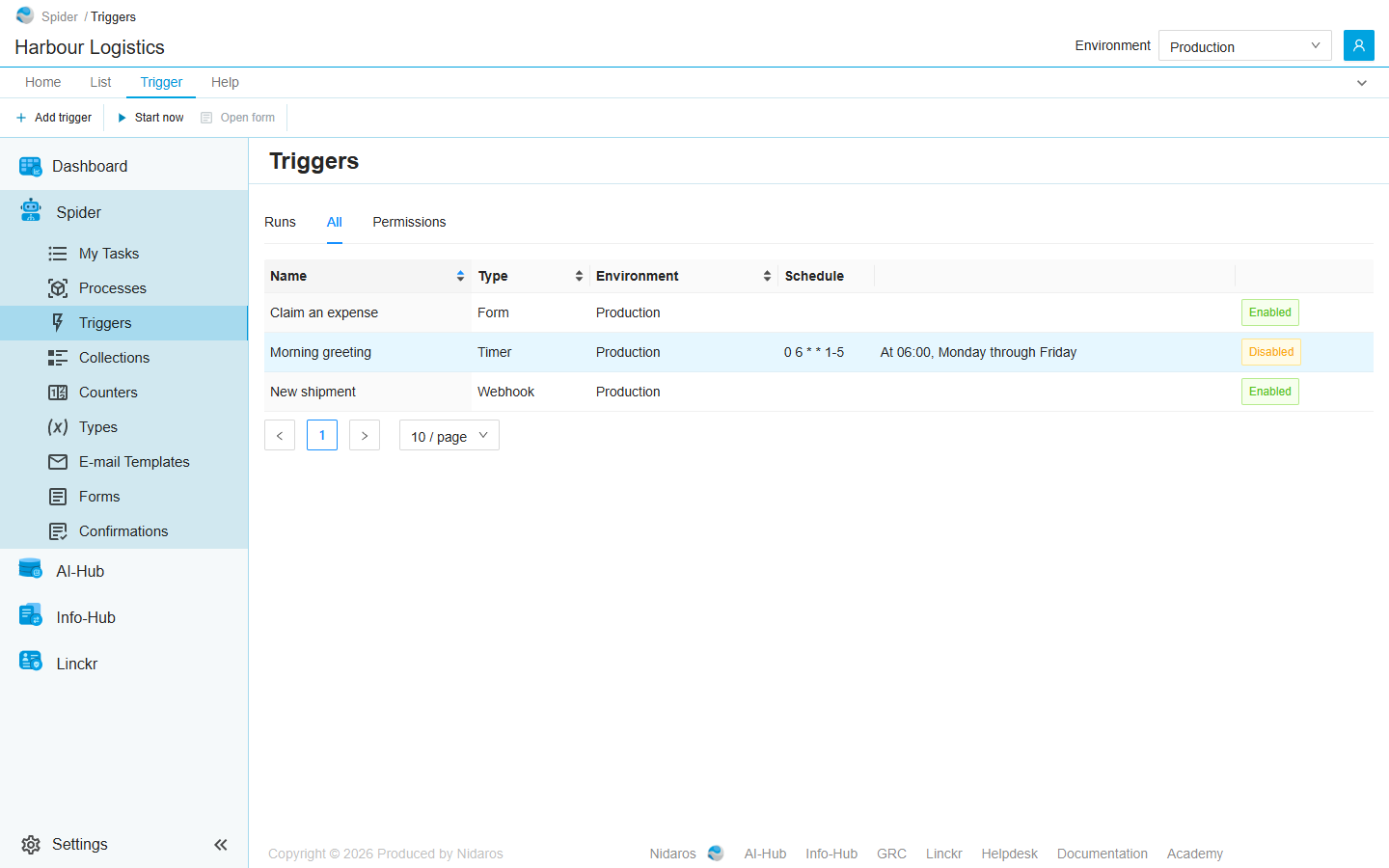Viewport: 1389px width, 868px height.
Task: Click the play icon of Start now
Action: pos(123,118)
